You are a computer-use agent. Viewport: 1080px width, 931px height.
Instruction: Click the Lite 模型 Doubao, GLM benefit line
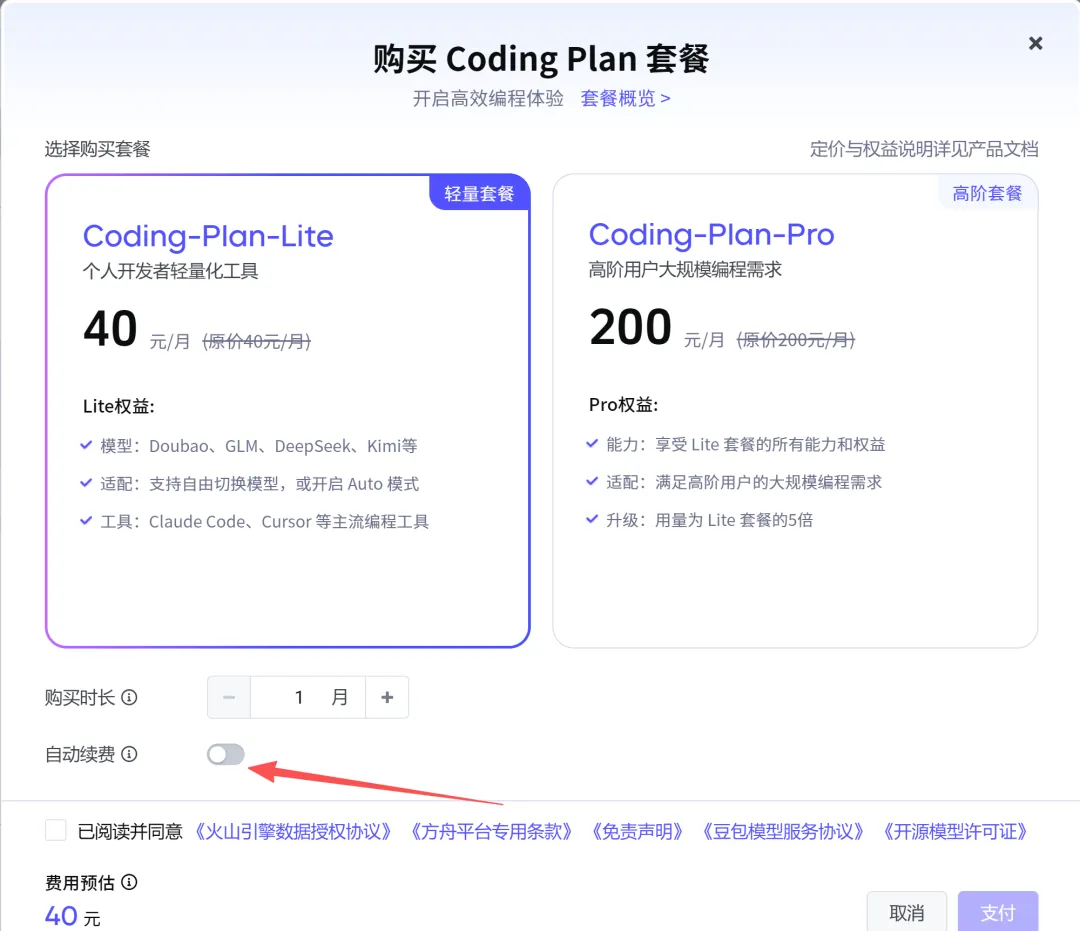pyautogui.click(x=249, y=446)
